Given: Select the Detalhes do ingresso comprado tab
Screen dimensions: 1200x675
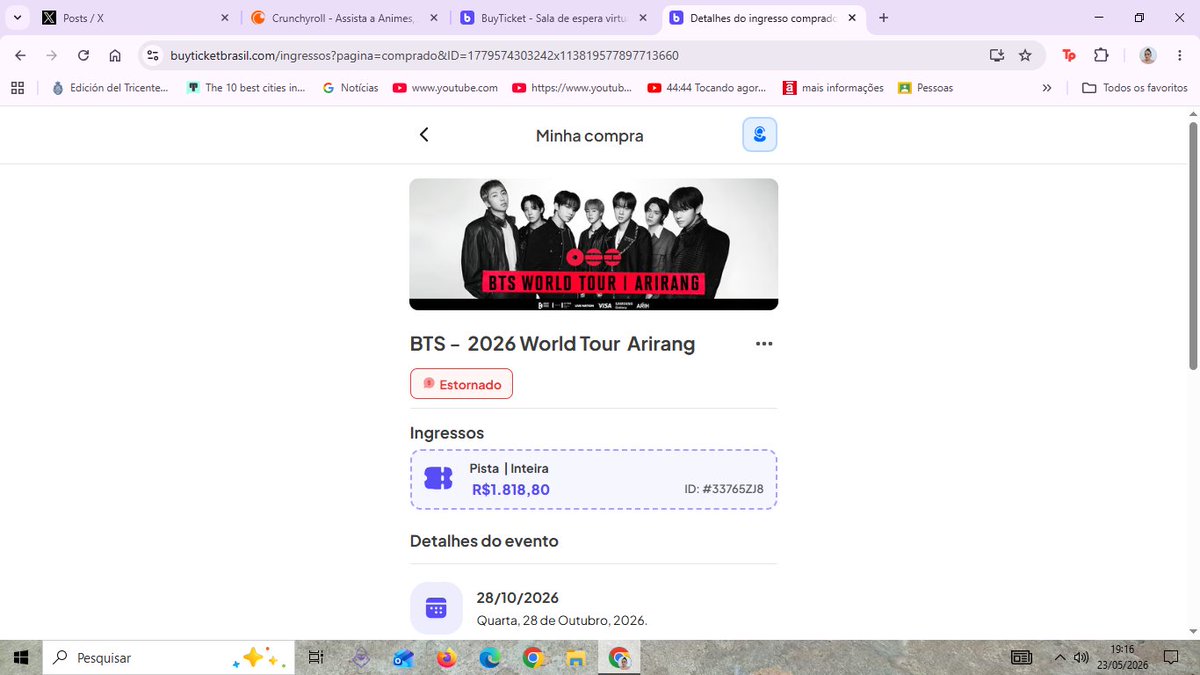Looking at the screenshot, I should coord(762,18).
